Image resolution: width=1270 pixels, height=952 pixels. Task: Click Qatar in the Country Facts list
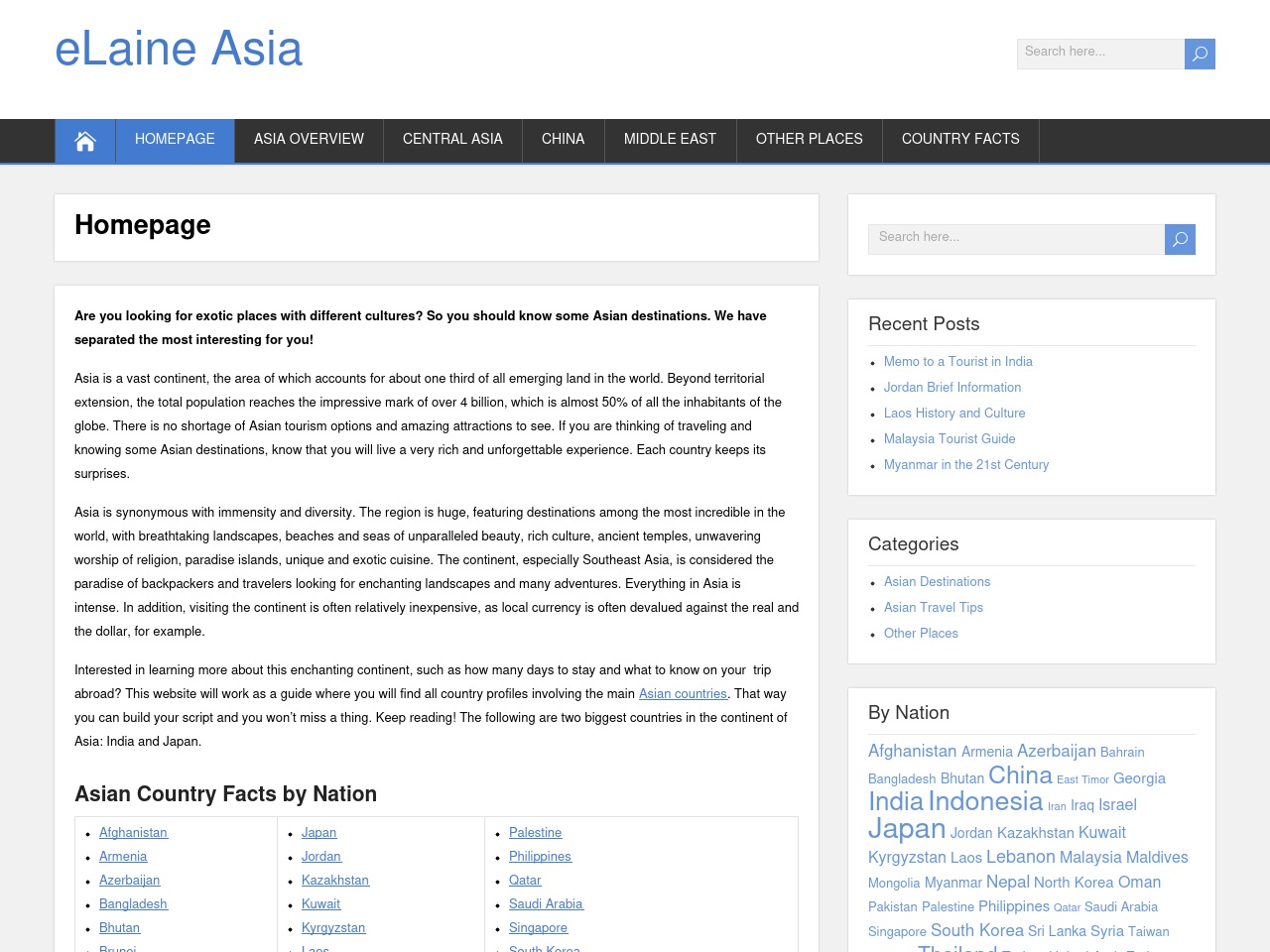click(525, 881)
